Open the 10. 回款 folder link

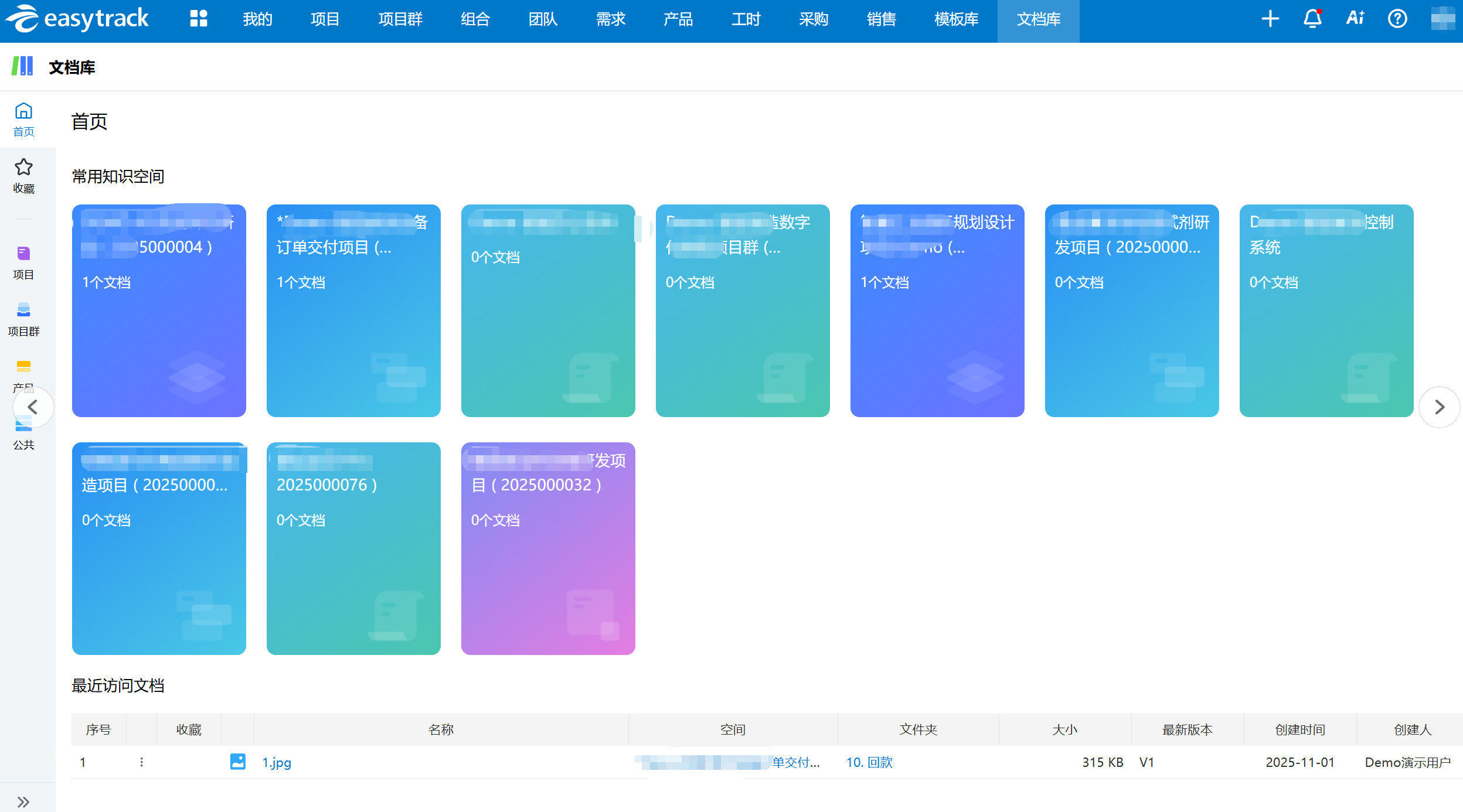[x=869, y=762]
